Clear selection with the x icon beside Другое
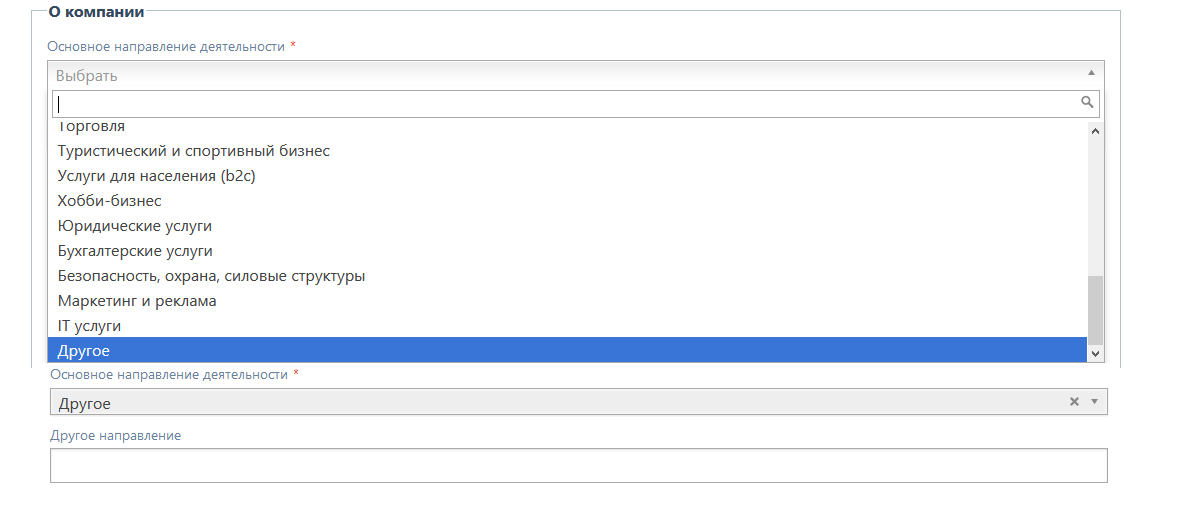 tap(1074, 402)
